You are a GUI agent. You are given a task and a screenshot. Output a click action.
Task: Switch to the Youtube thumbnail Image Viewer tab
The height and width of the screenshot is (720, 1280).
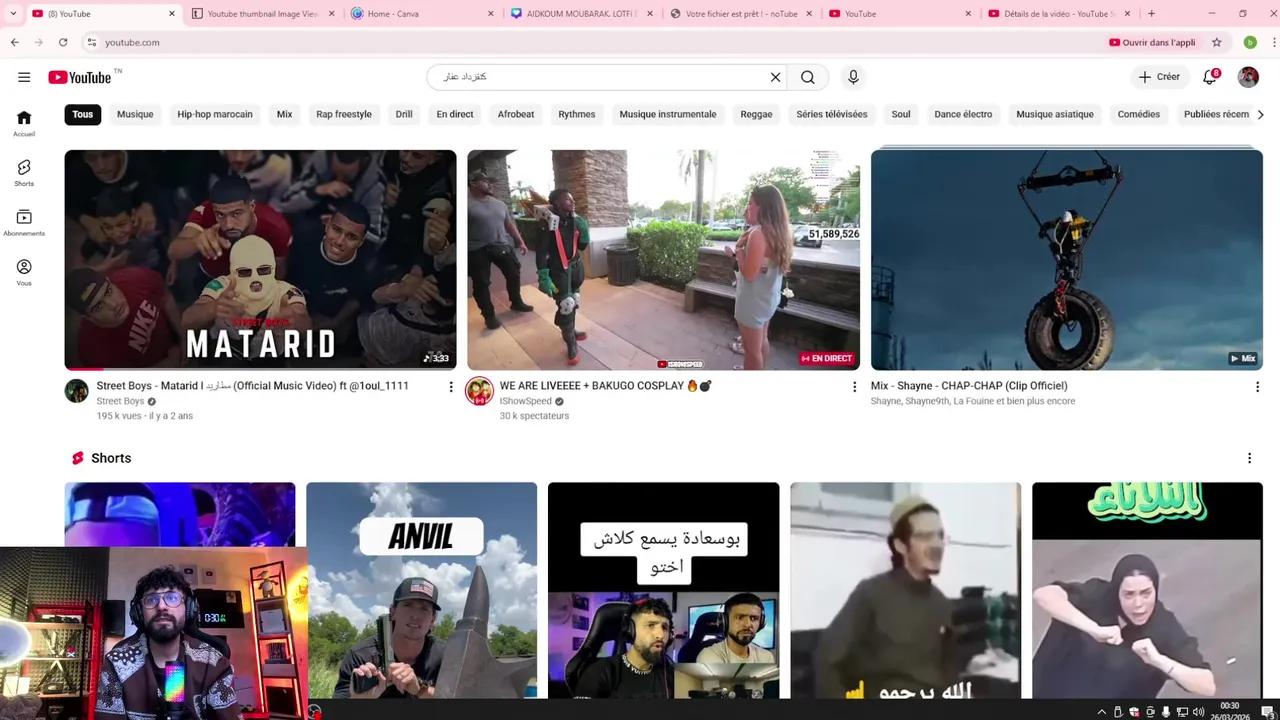[262, 14]
